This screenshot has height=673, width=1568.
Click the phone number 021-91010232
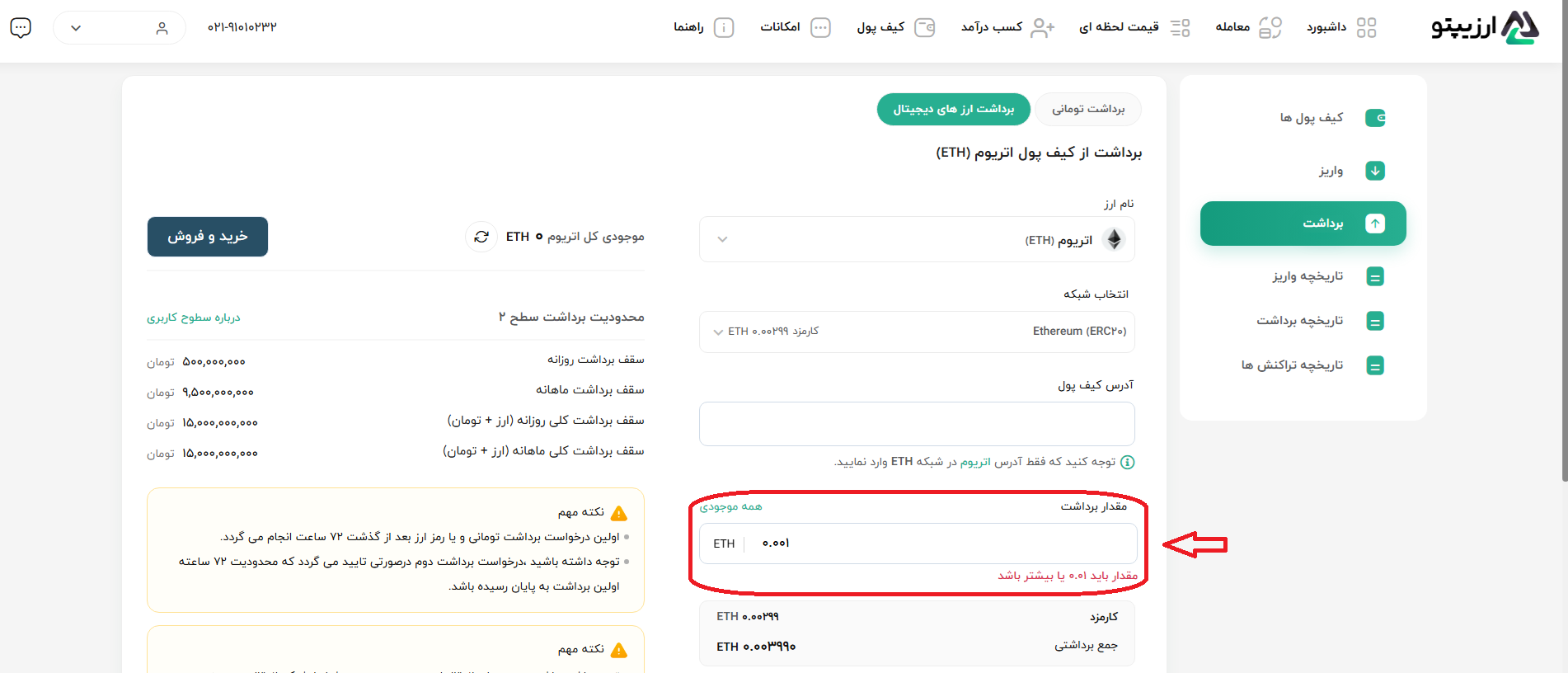(242, 27)
